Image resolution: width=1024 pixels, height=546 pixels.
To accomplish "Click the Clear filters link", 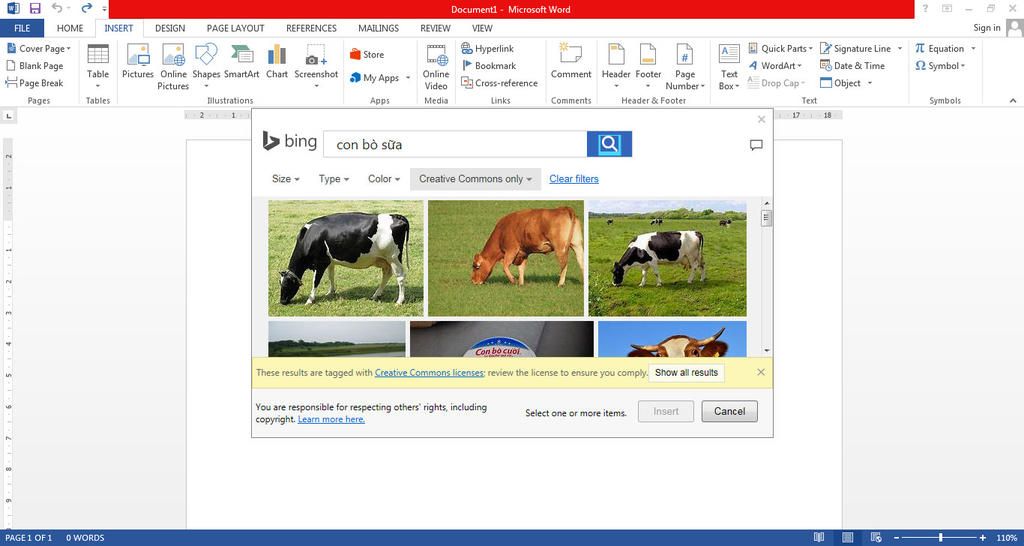I will coord(574,179).
